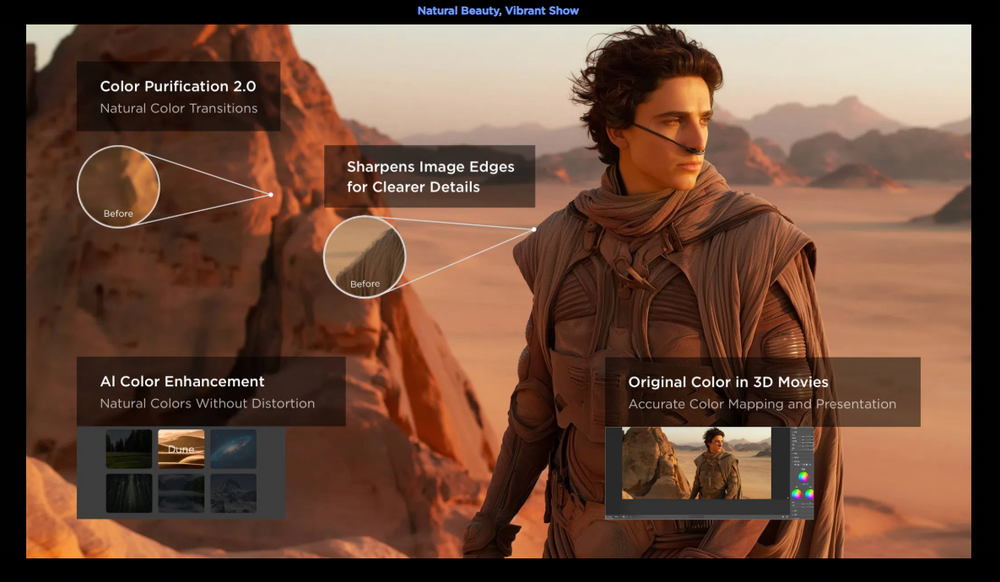Select the dark forest path preset thumbnail
Screen dimensions: 1000x582
(129, 493)
